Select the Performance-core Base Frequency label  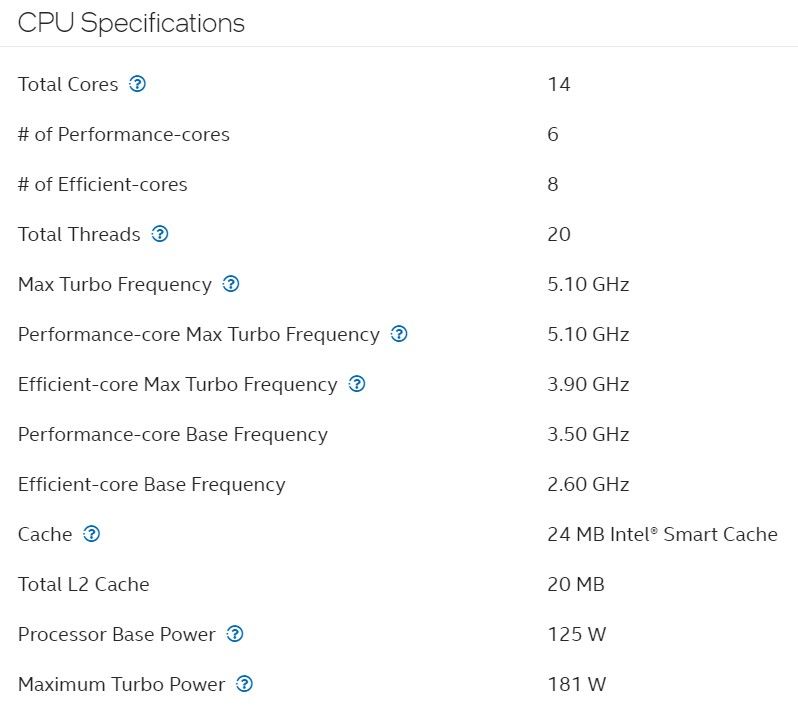point(173,435)
